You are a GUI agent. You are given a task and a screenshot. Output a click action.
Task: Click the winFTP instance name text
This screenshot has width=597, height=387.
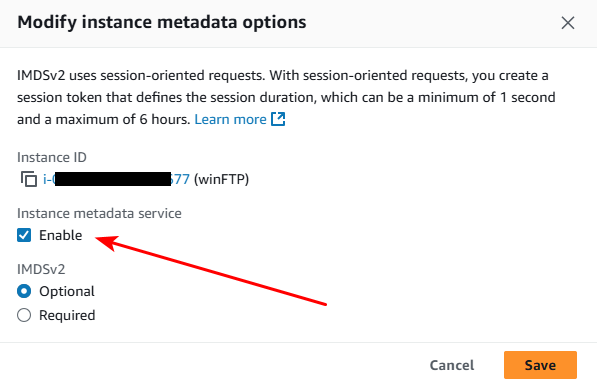[x=222, y=179]
